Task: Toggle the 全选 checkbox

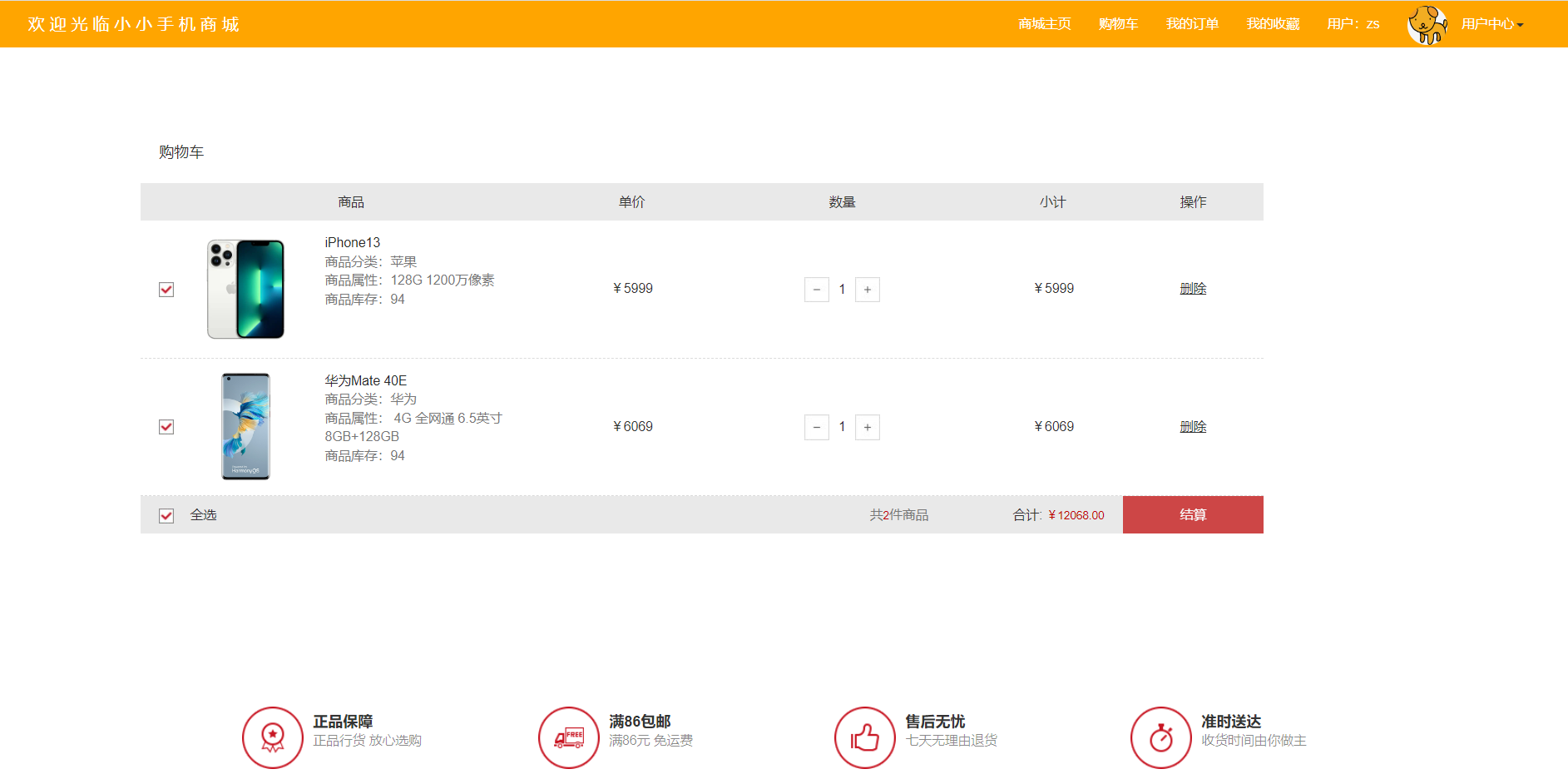Action: (x=166, y=516)
